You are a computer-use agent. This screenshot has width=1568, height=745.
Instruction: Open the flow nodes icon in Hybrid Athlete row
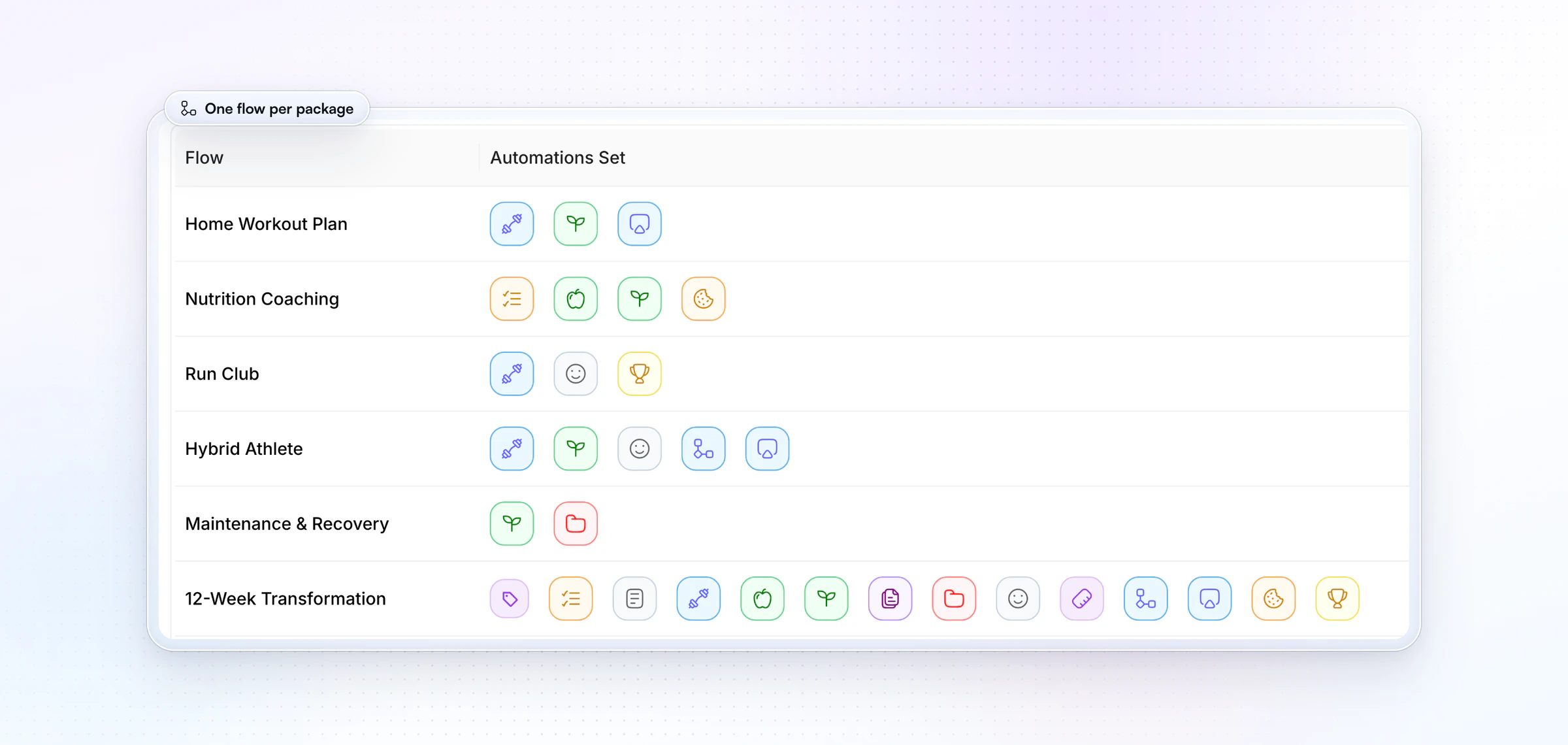704,449
